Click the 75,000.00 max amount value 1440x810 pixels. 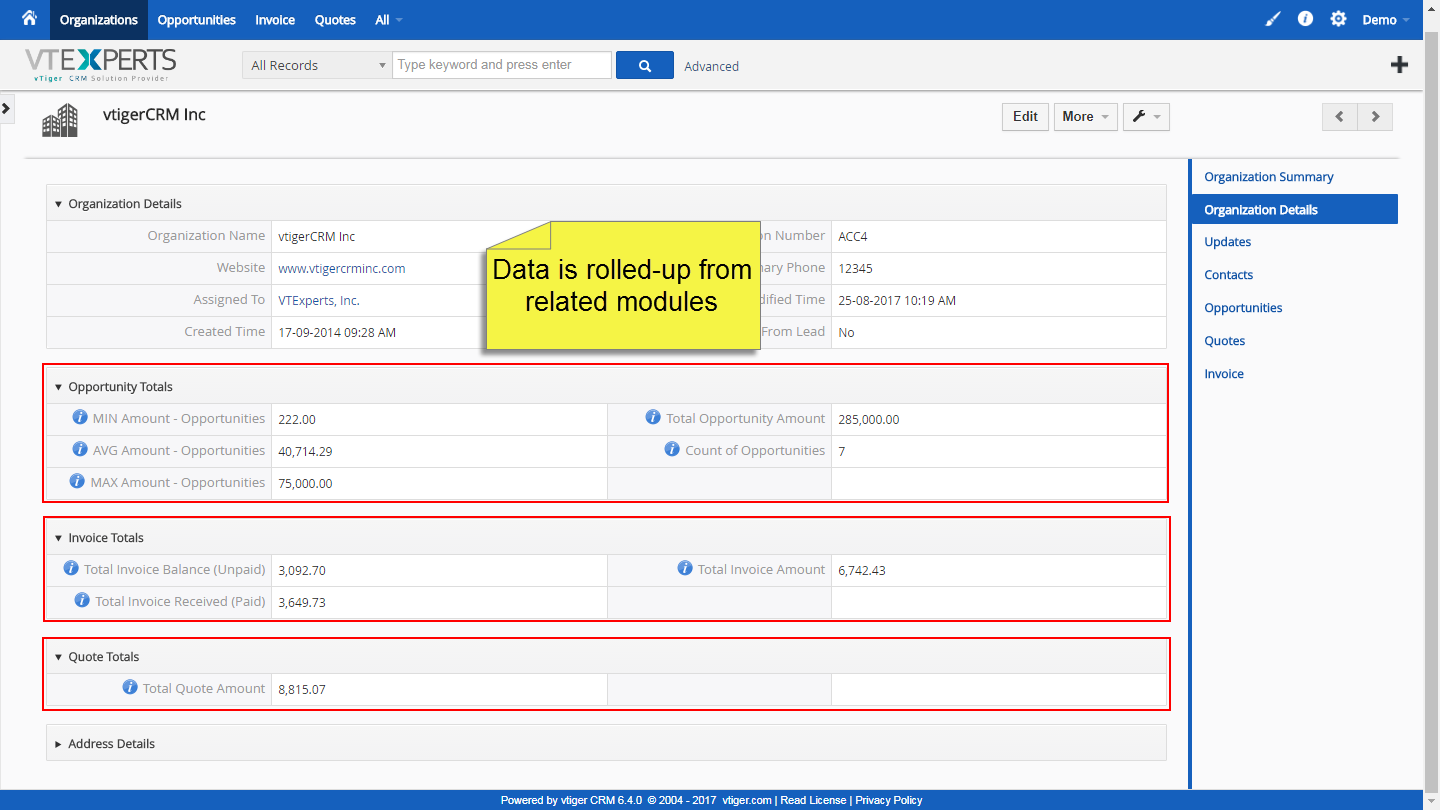pos(305,484)
